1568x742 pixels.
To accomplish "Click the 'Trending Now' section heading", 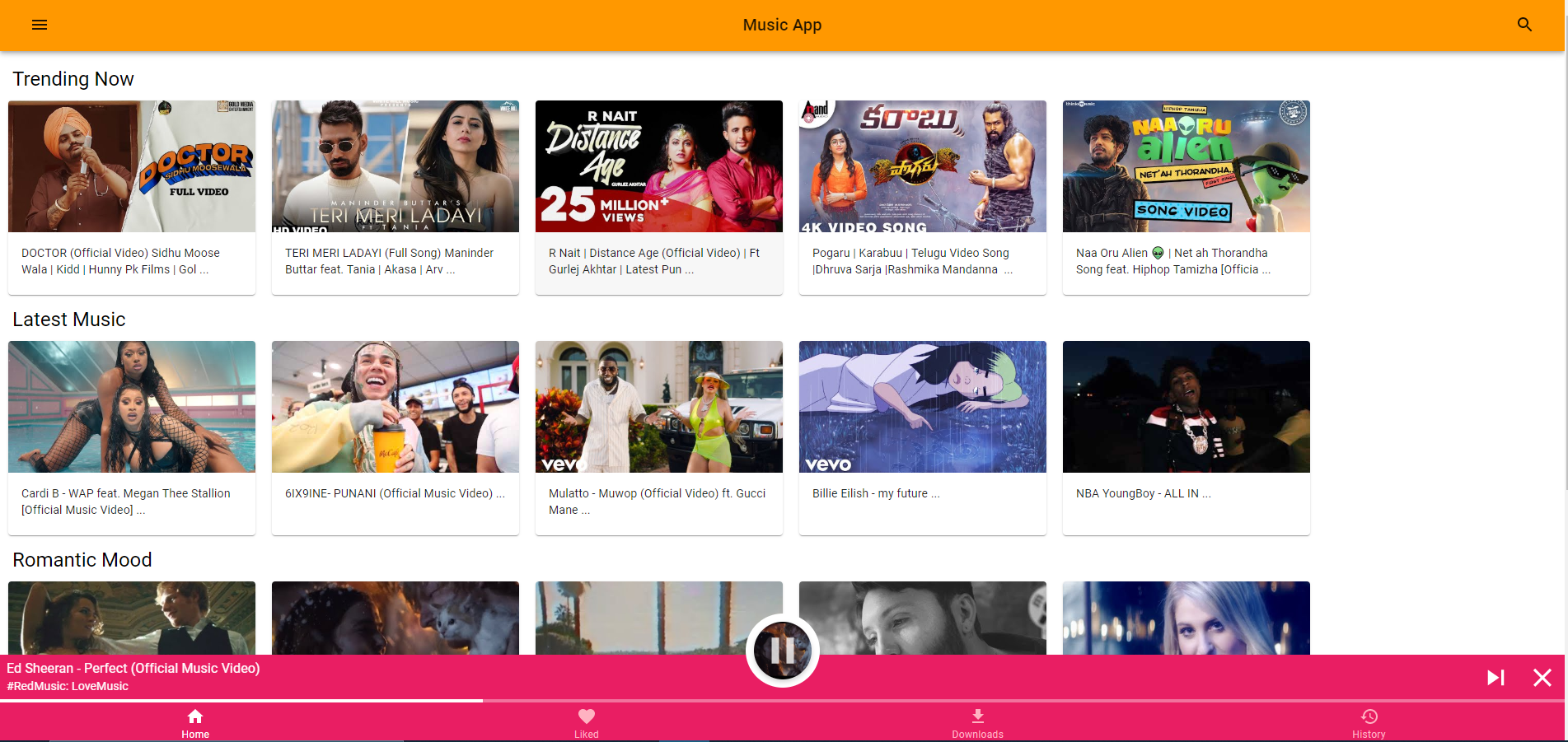I will point(73,79).
